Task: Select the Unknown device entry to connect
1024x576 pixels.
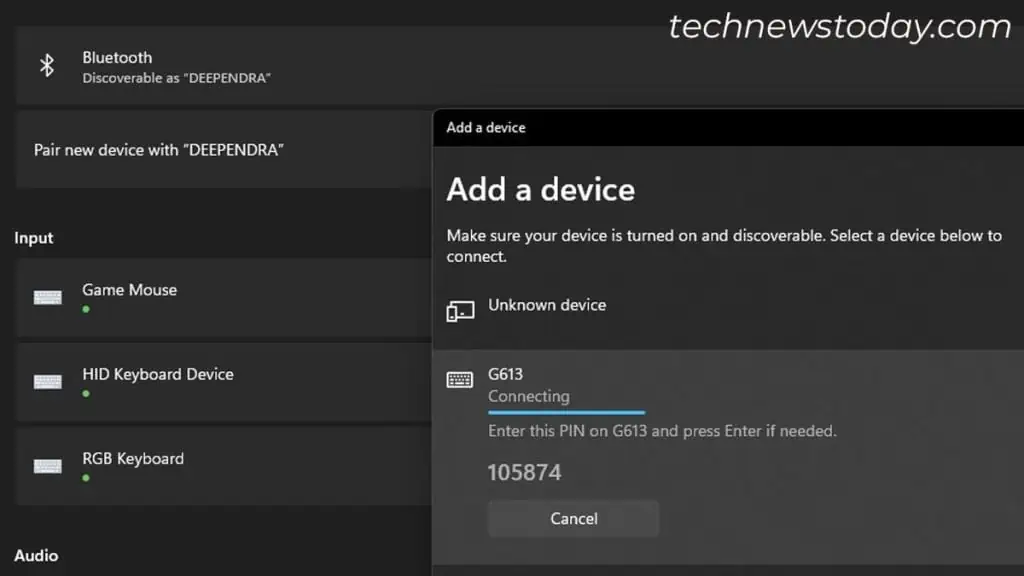Action: [547, 305]
